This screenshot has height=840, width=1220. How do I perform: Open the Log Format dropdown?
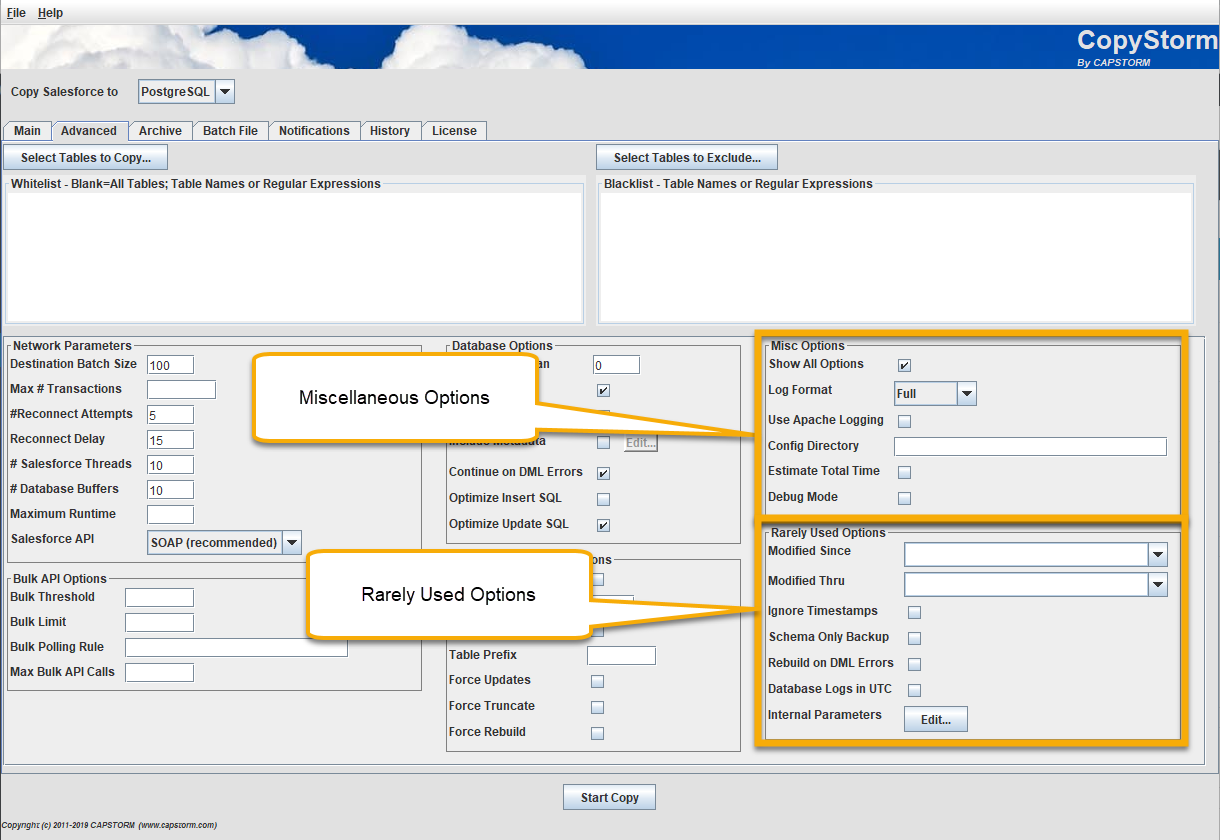click(935, 394)
